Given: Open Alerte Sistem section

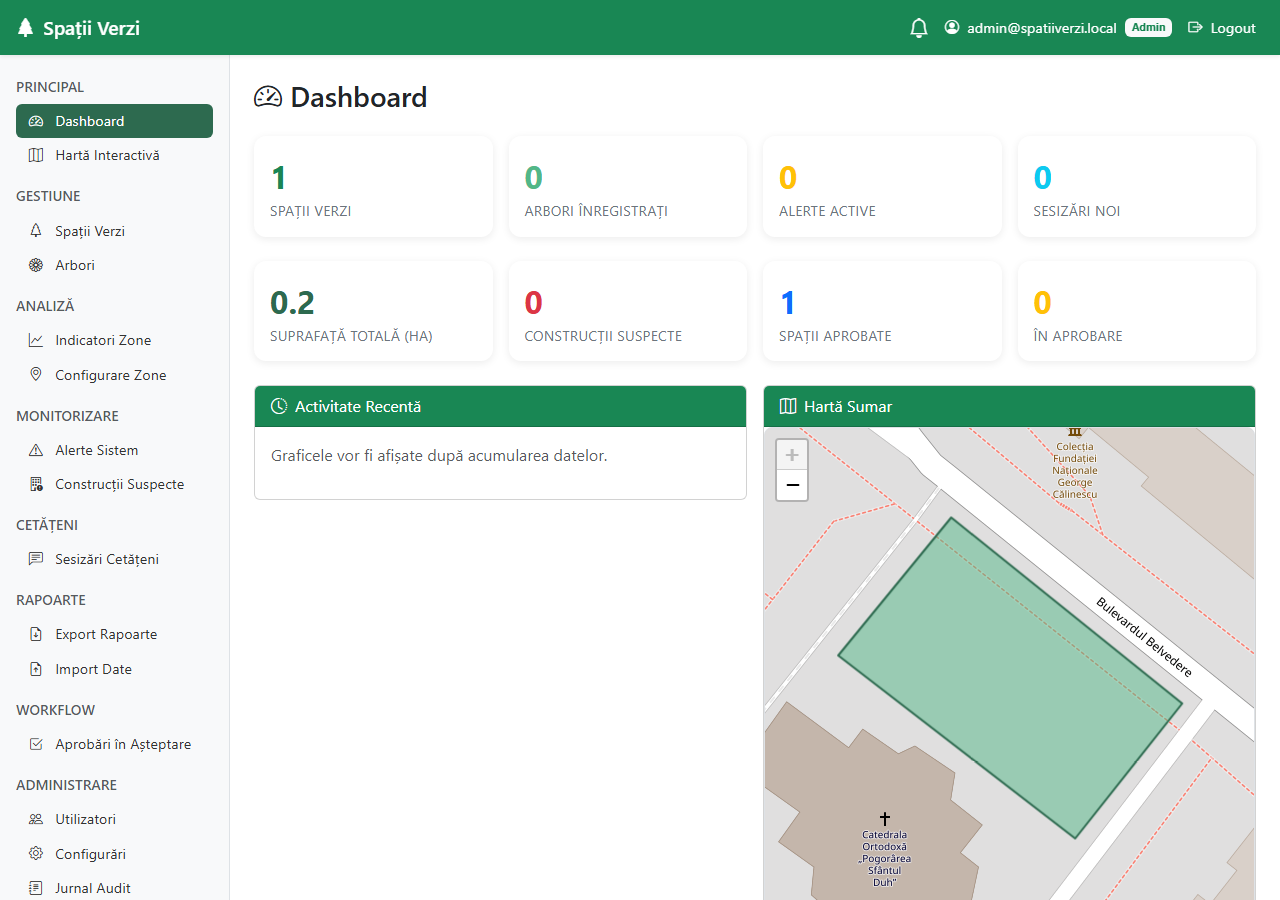Looking at the screenshot, I should pos(114,450).
